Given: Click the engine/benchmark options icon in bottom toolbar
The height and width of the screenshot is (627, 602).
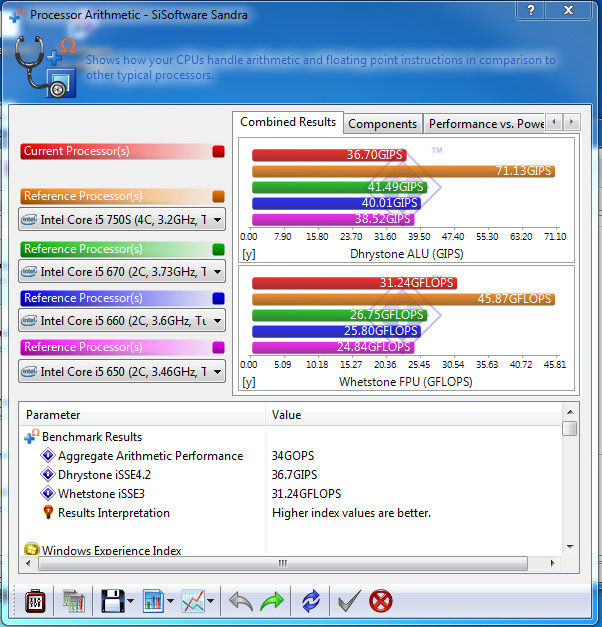Looking at the screenshot, I should point(35,601).
